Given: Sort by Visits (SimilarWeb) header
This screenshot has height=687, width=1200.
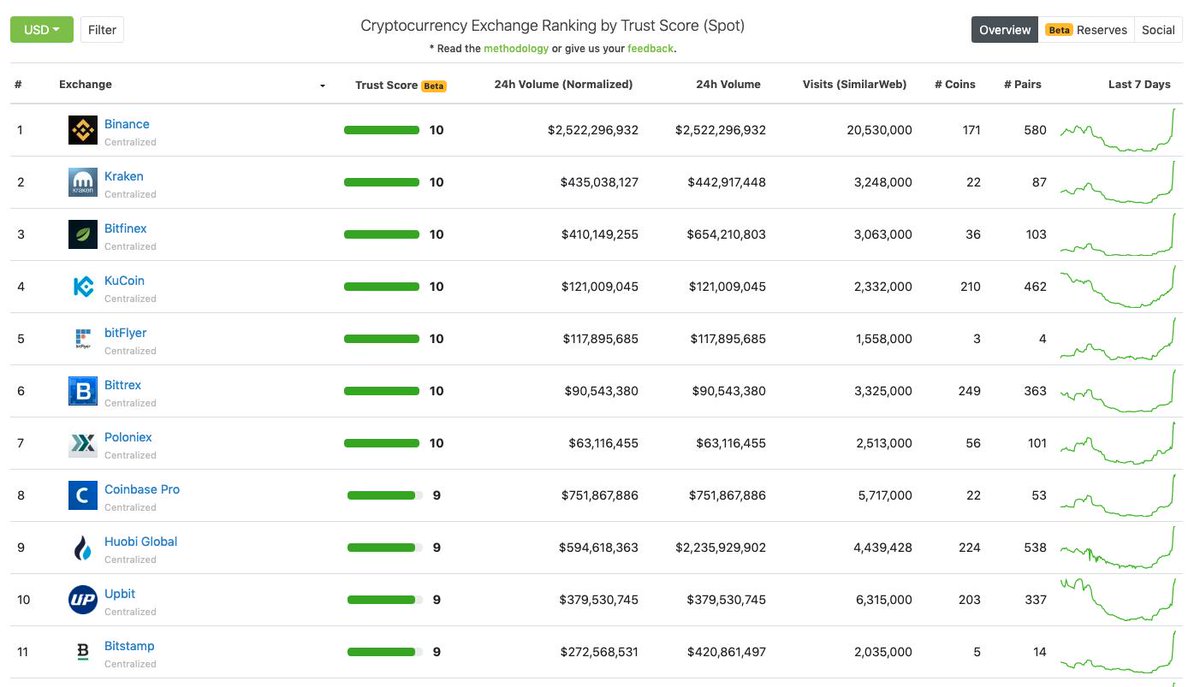Looking at the screenshot, I should click(x=854, y=85).
